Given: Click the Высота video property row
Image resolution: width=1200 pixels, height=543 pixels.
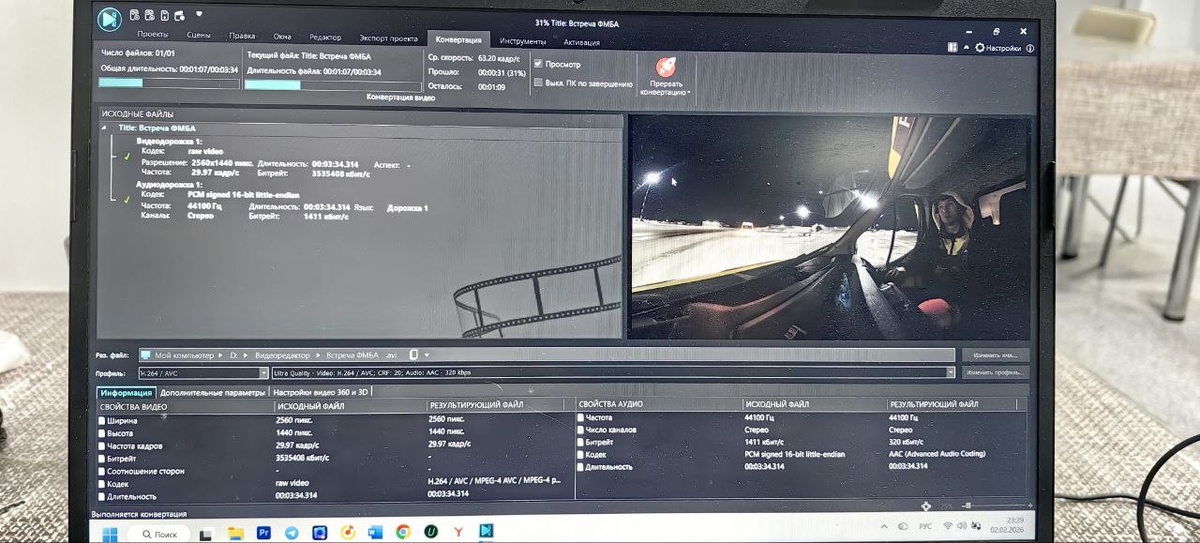Looking at the screenshot, I should pyautogui.click(x=335, y=432).
